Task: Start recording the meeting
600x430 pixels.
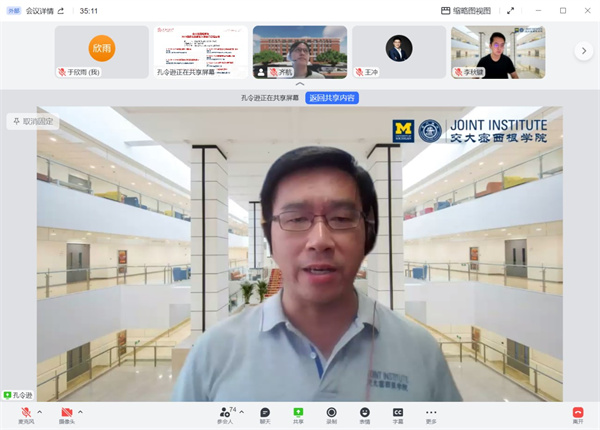Action: point(331,414)
